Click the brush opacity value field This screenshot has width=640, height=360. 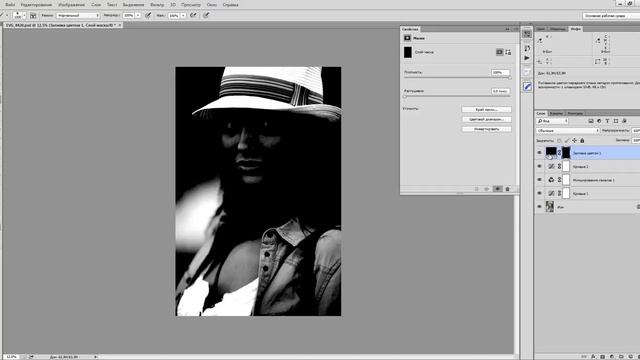(129, 16)
